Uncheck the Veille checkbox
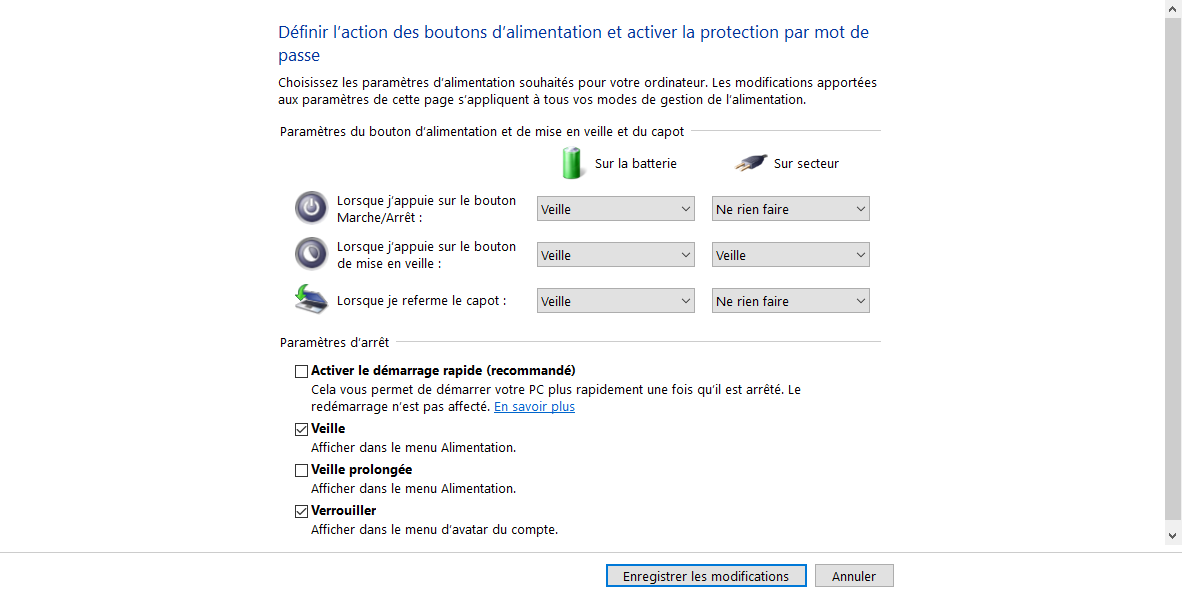Image resolution: width=1182 pixels, height=599 pixels. click(x=302, y=429)
